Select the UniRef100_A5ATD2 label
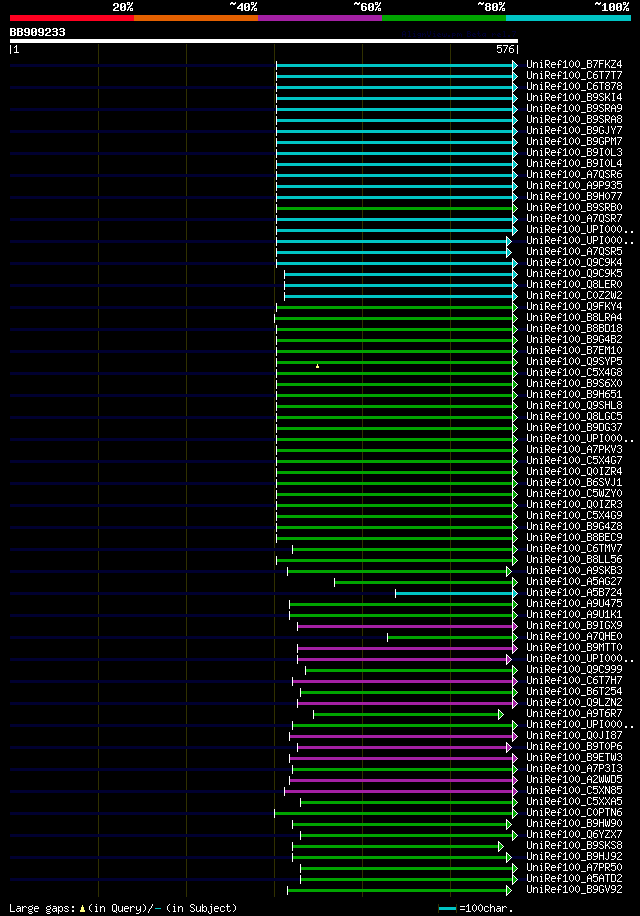Screen dimensions: 640x916 click(574, 879)
